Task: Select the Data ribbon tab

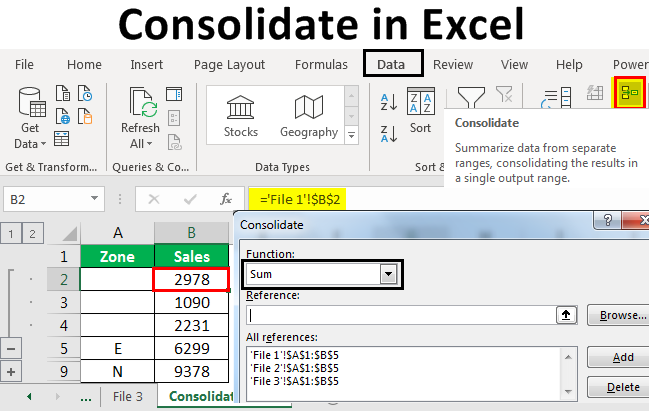Action: (x=393, y=63)
